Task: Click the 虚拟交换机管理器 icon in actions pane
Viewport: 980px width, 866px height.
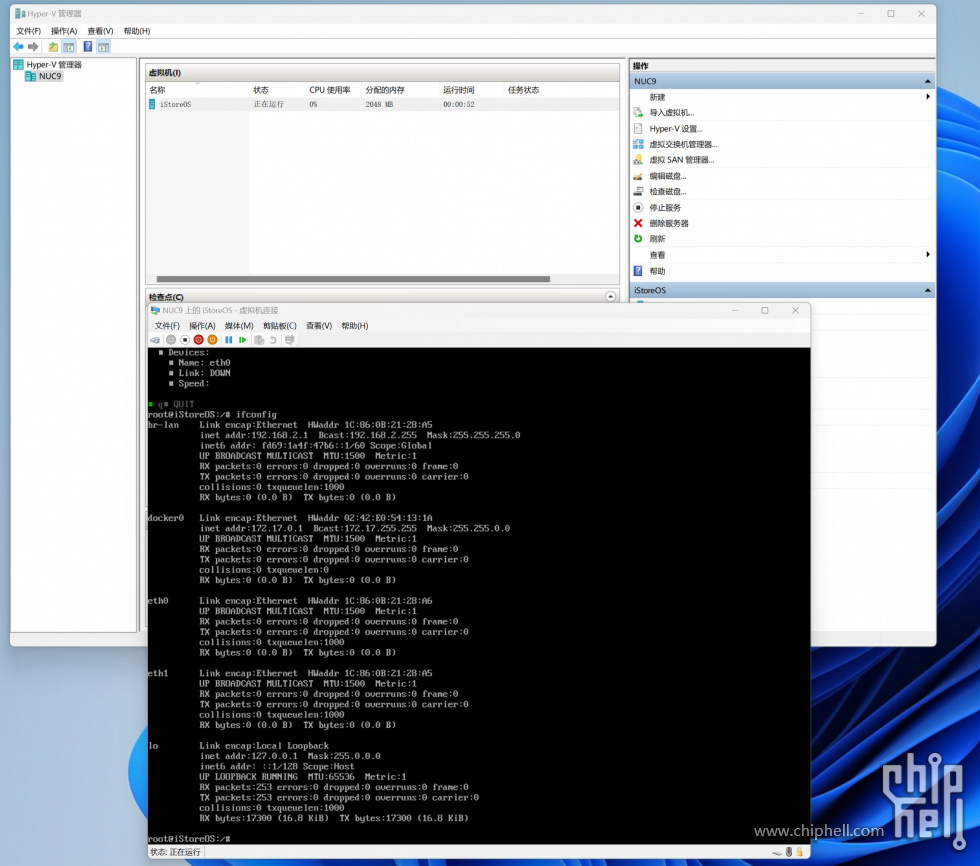Action: [638, 144]
